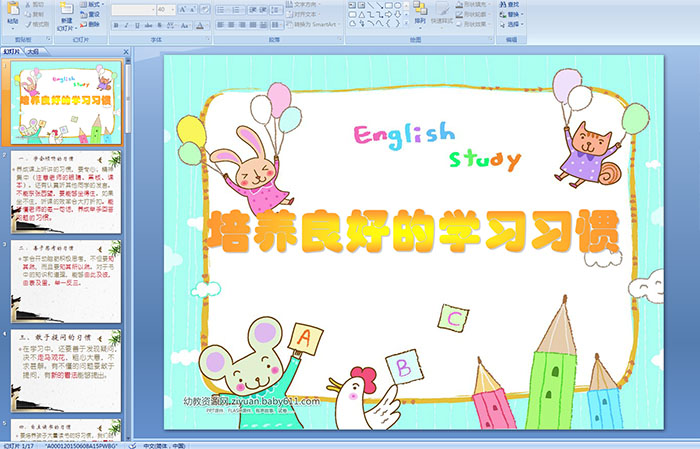The height and width of the screenshot is (449, 700).
Task: Switch to Slides (幻灯片) pane tab
Action: (x=11, y=52)
